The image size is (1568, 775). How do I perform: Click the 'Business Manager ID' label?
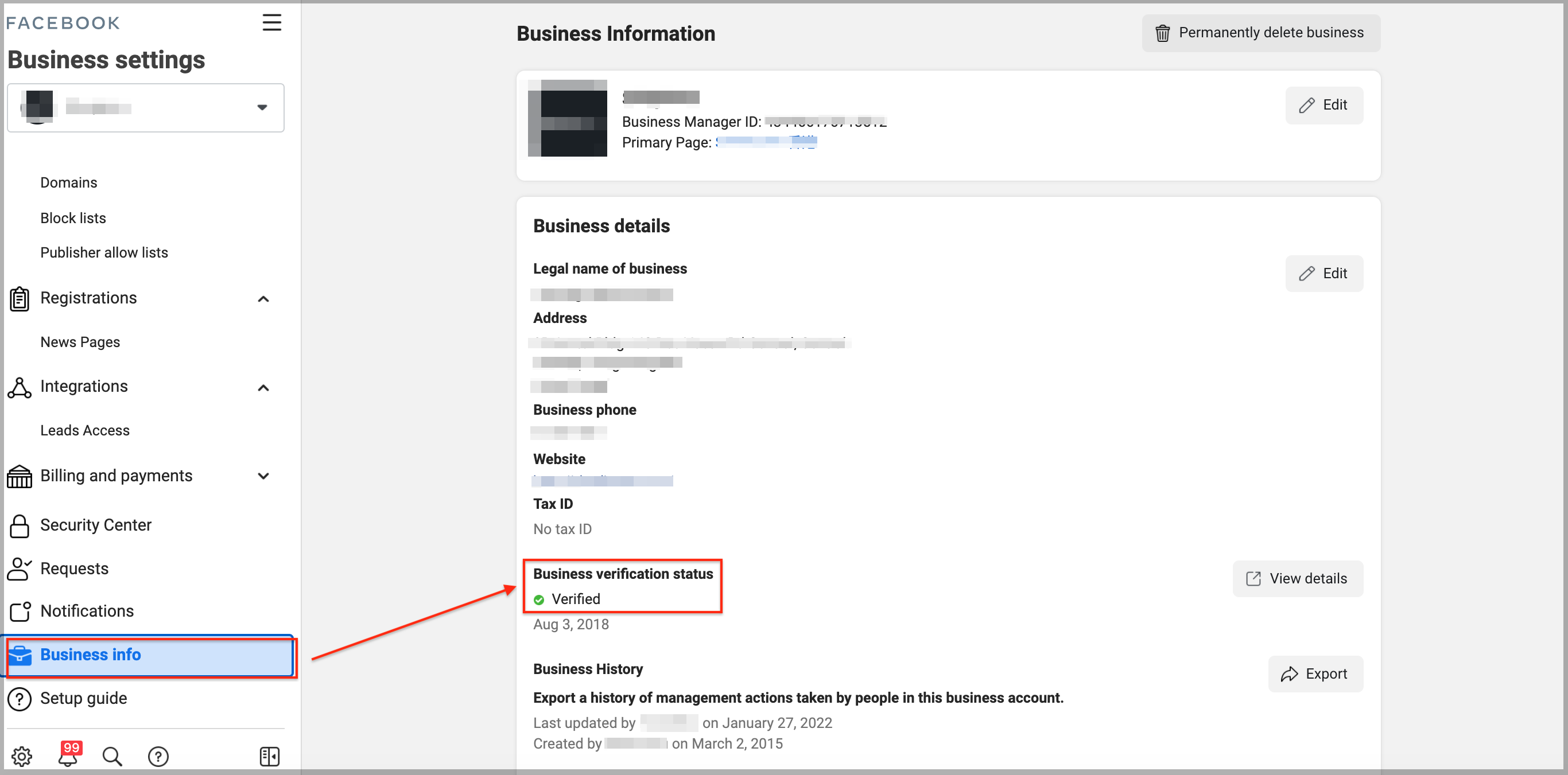692,122
